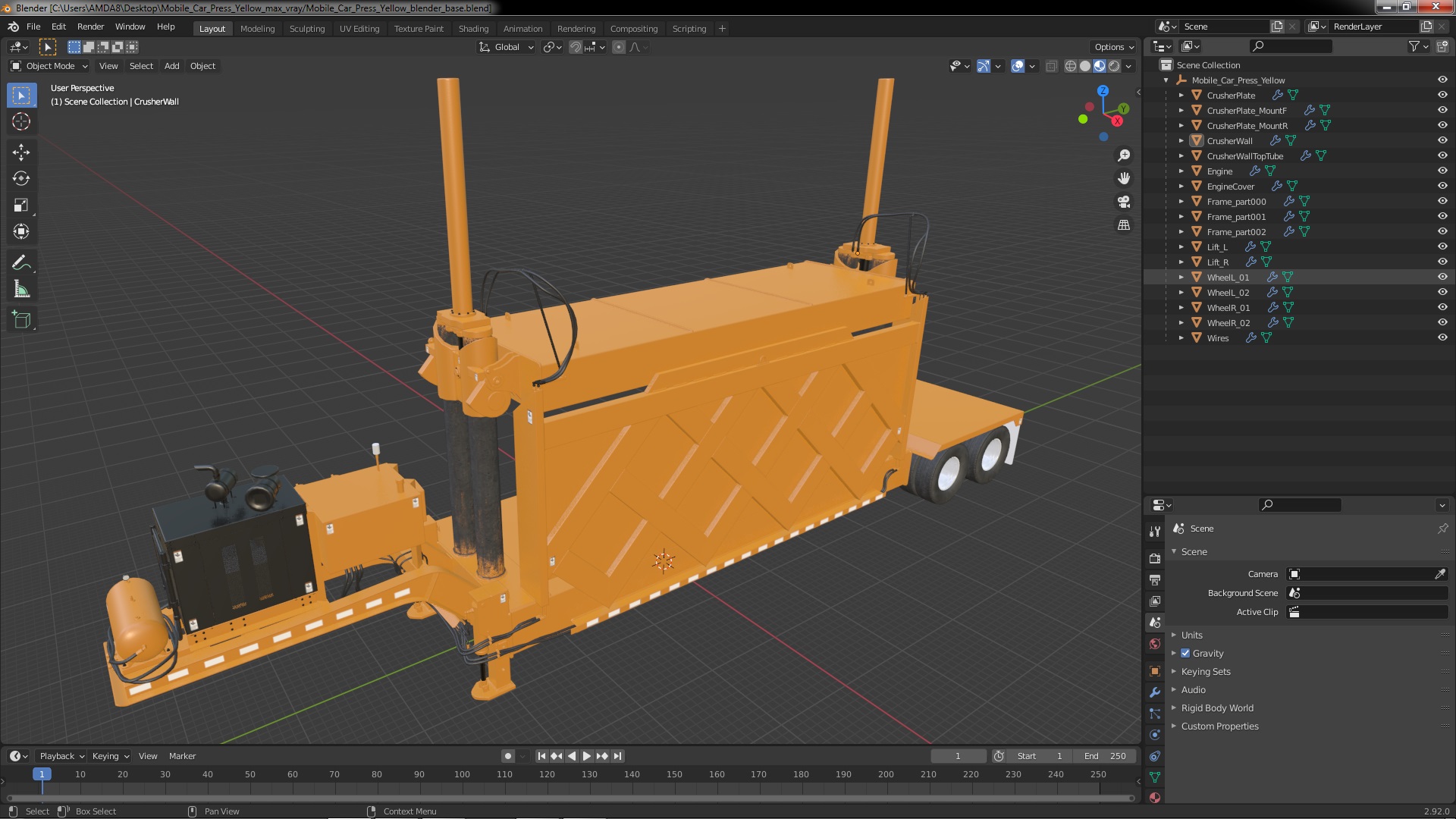Open the Object Data properties tab

click(1155, 777)
